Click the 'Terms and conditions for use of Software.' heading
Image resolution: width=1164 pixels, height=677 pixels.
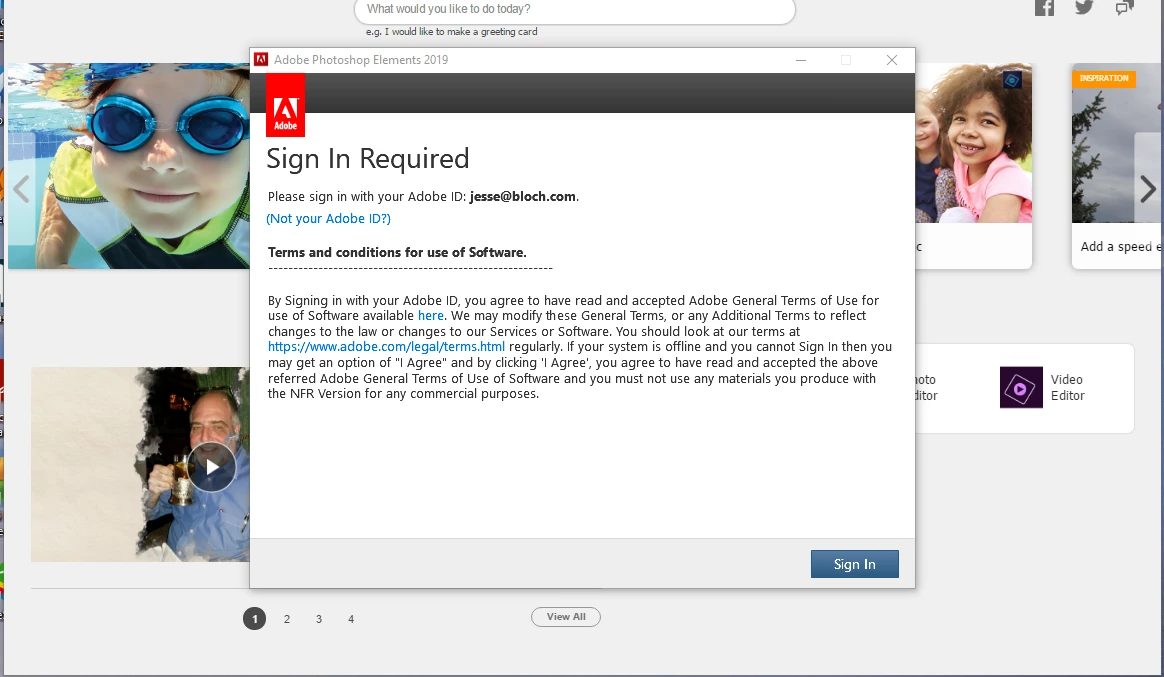(397, 252)
